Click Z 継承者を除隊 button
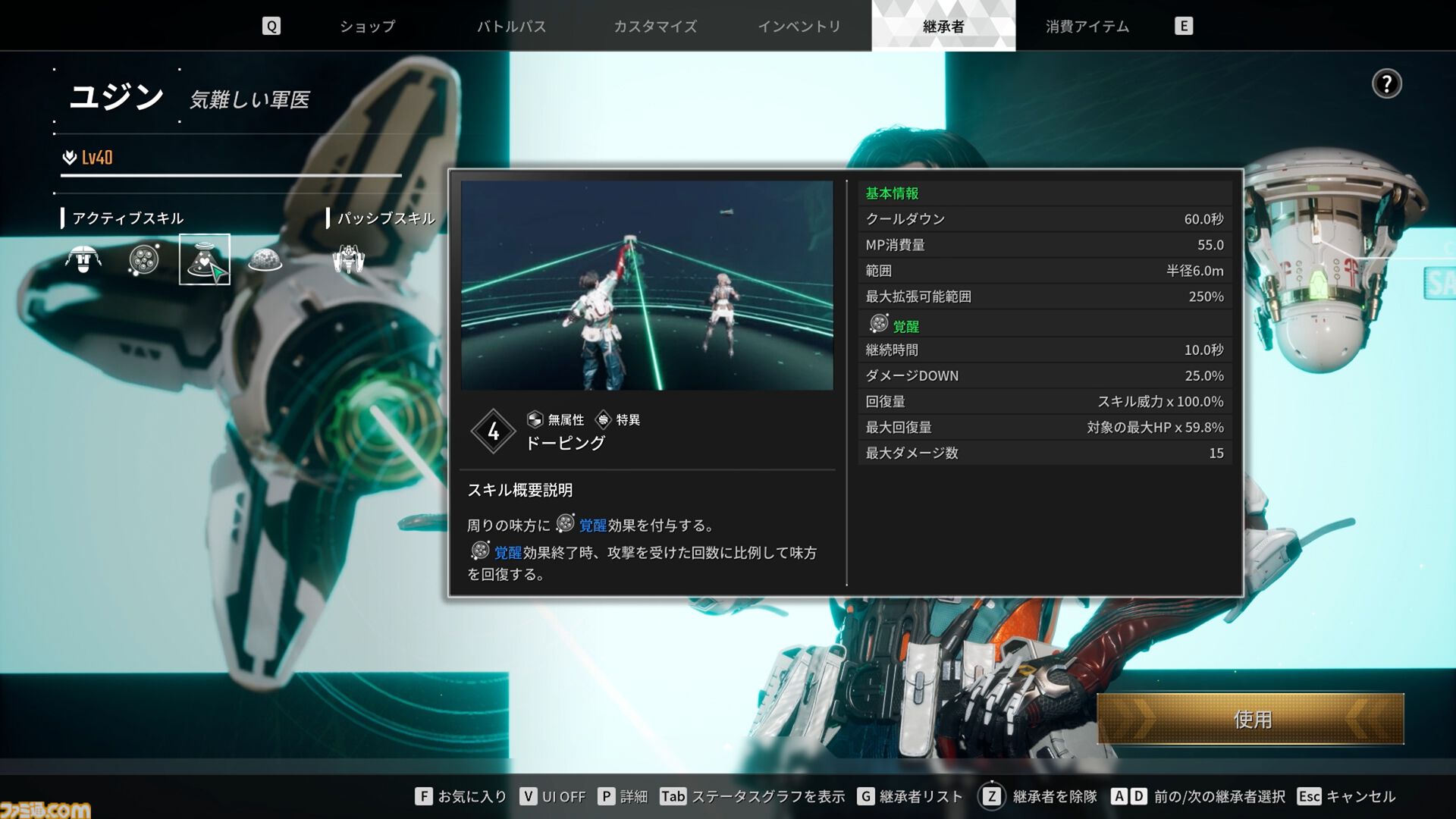The image size is (1456, 819). (1038, 796)
